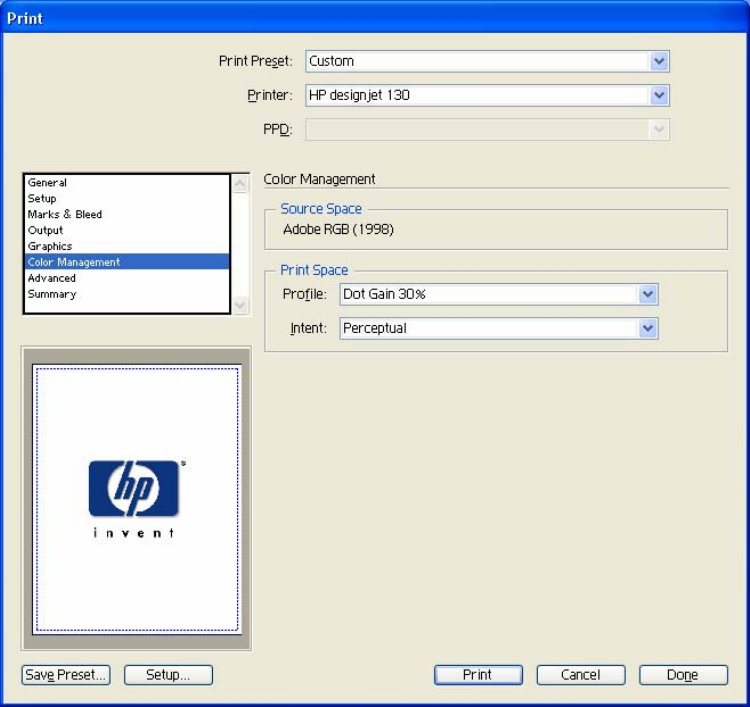Cancel the print dialog
This screenshot has height=707, width=750.
click(x=580, y=675)
